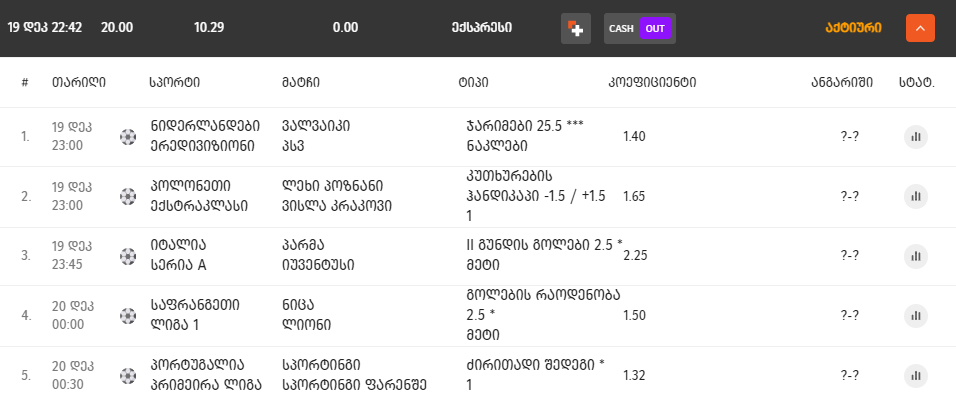
Task: Open statistics for Palvaiki vs PSV match
Action: click(916, 137)
